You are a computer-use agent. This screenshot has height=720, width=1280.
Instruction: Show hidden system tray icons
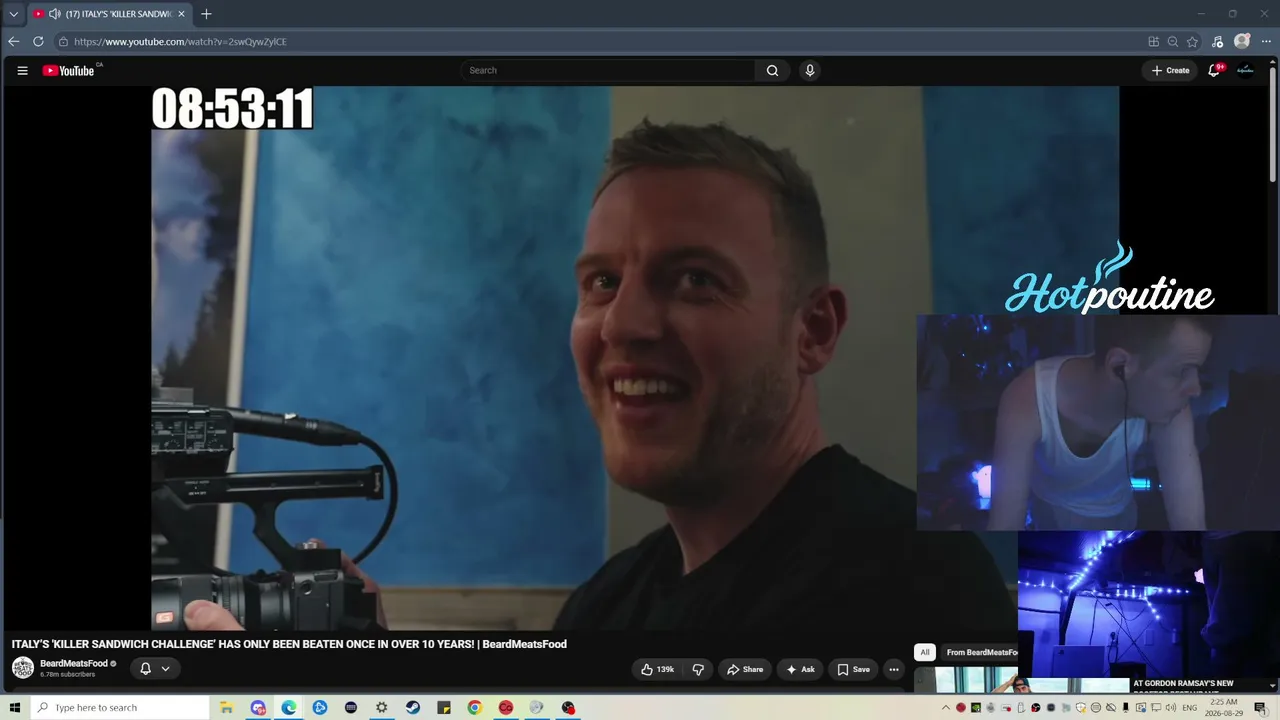[x=946, y=708]
